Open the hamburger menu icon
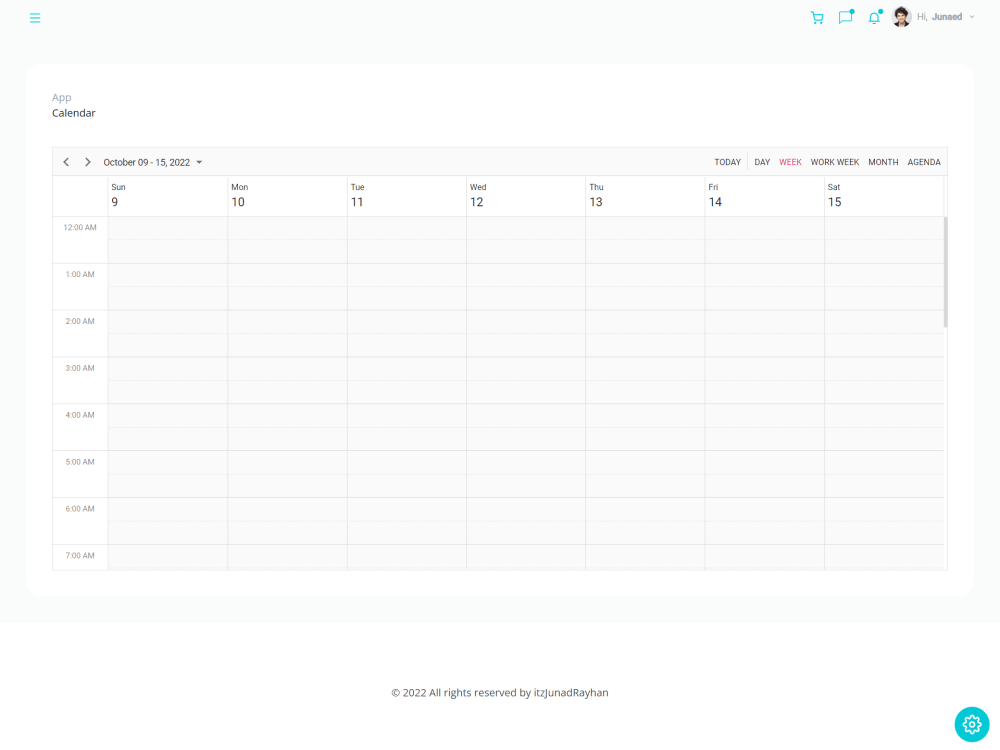 point(35,17)
